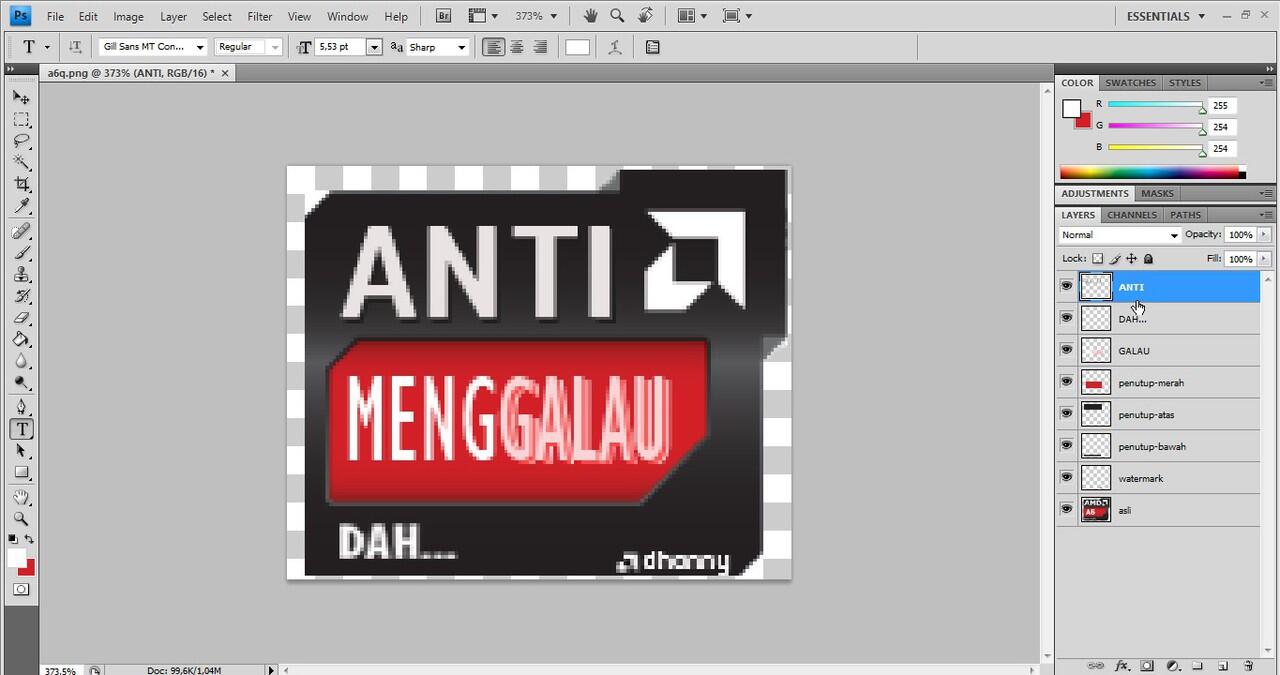Select the Rectangular Marquee tool
Viewport: 1280px width, 675px height.
pos(21,120)
